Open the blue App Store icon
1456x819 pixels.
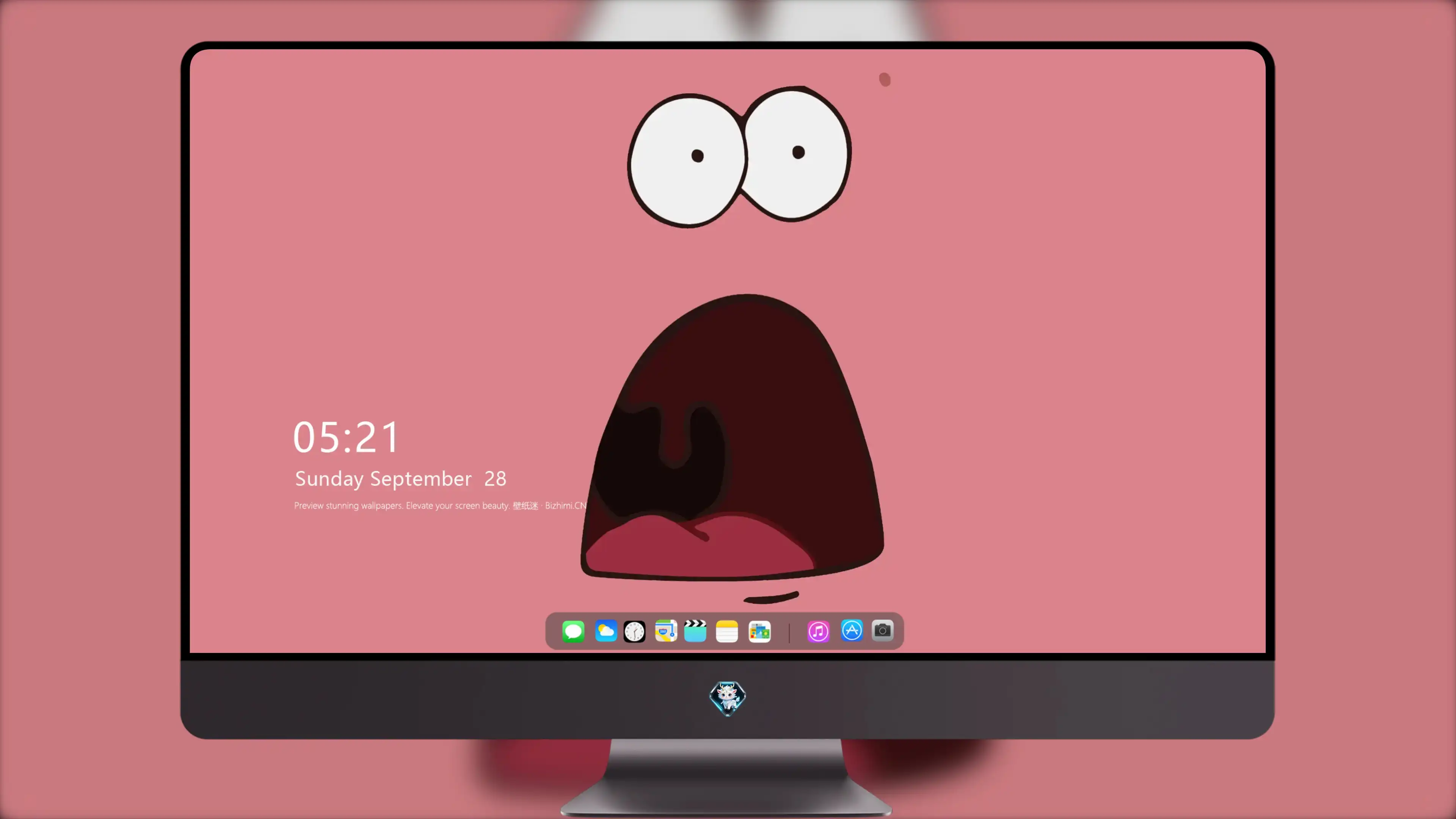click(852, 630)
